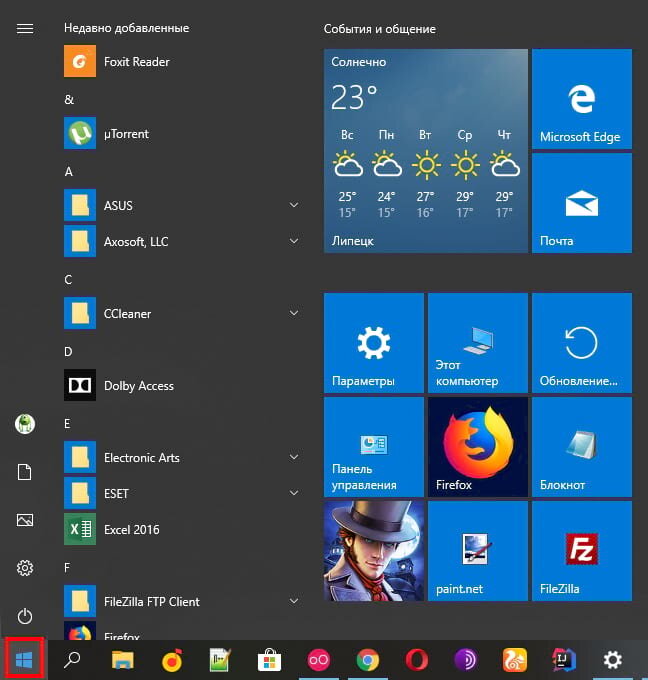Image resolution: width=648 pixels, height=680 pixels.
Task: Open the Этот компьютер tile
Action: [478, 343]
